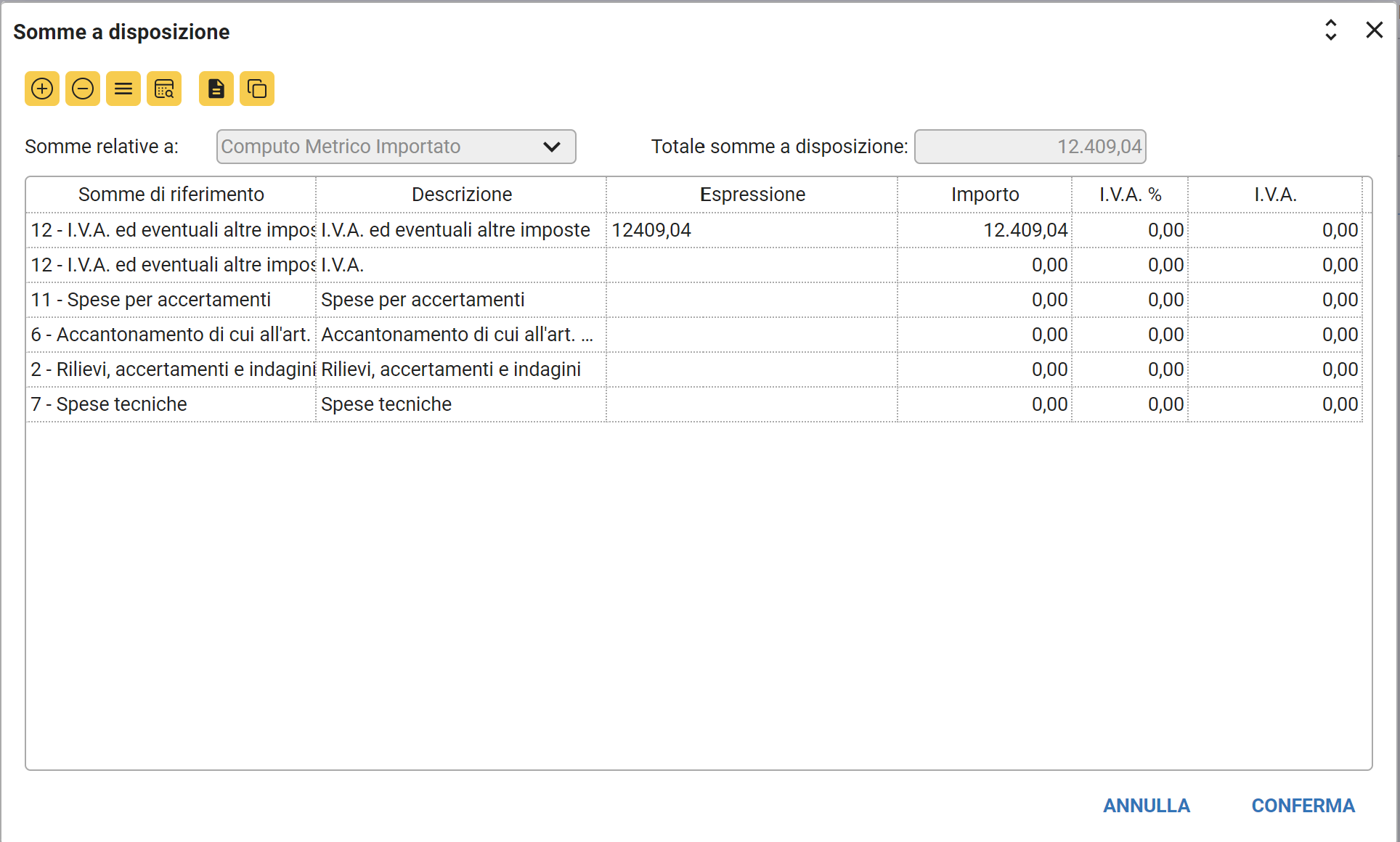Click the ANNULLA button
1400x842 pixels.
click(x=1146, y=806)
